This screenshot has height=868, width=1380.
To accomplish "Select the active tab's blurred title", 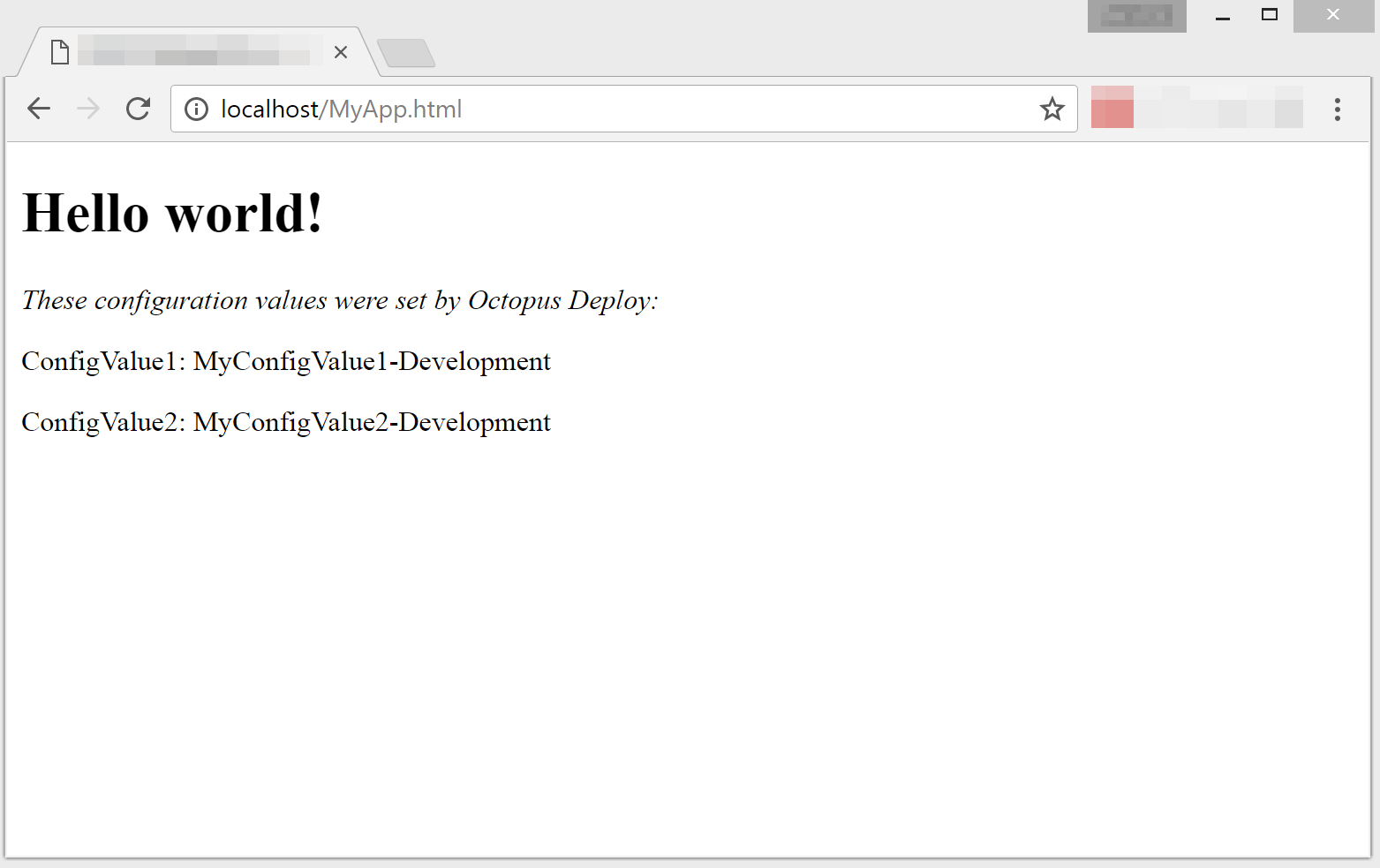I will [194, 50].
